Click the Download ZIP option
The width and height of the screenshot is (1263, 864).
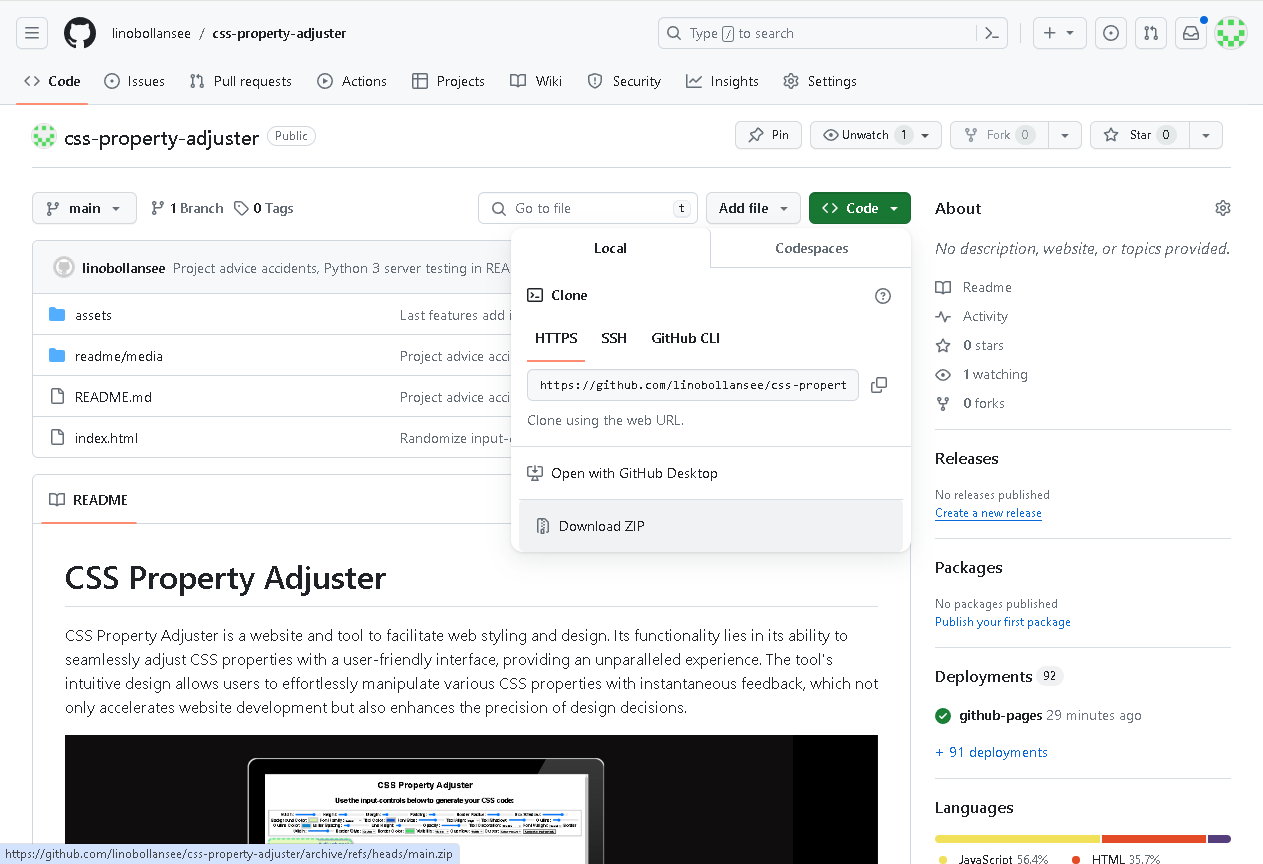coord(600,525)
